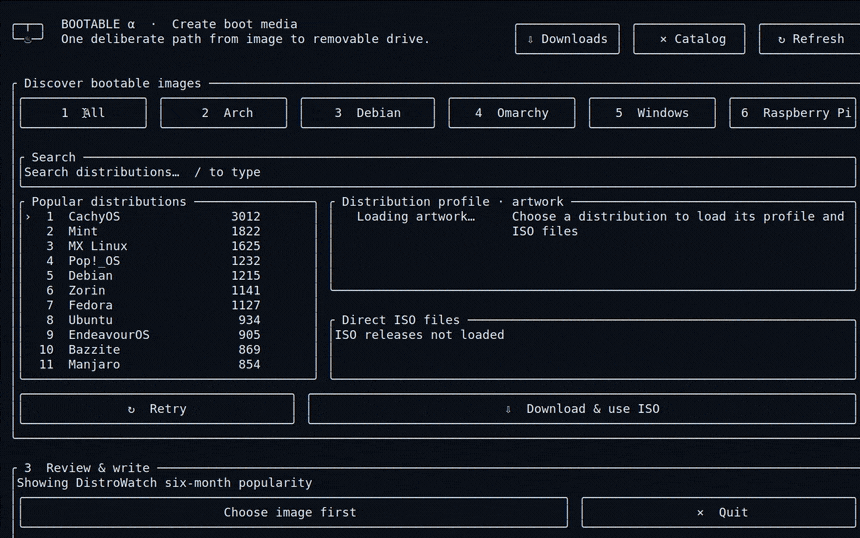Focus the Search distributions field

[439, 172]
